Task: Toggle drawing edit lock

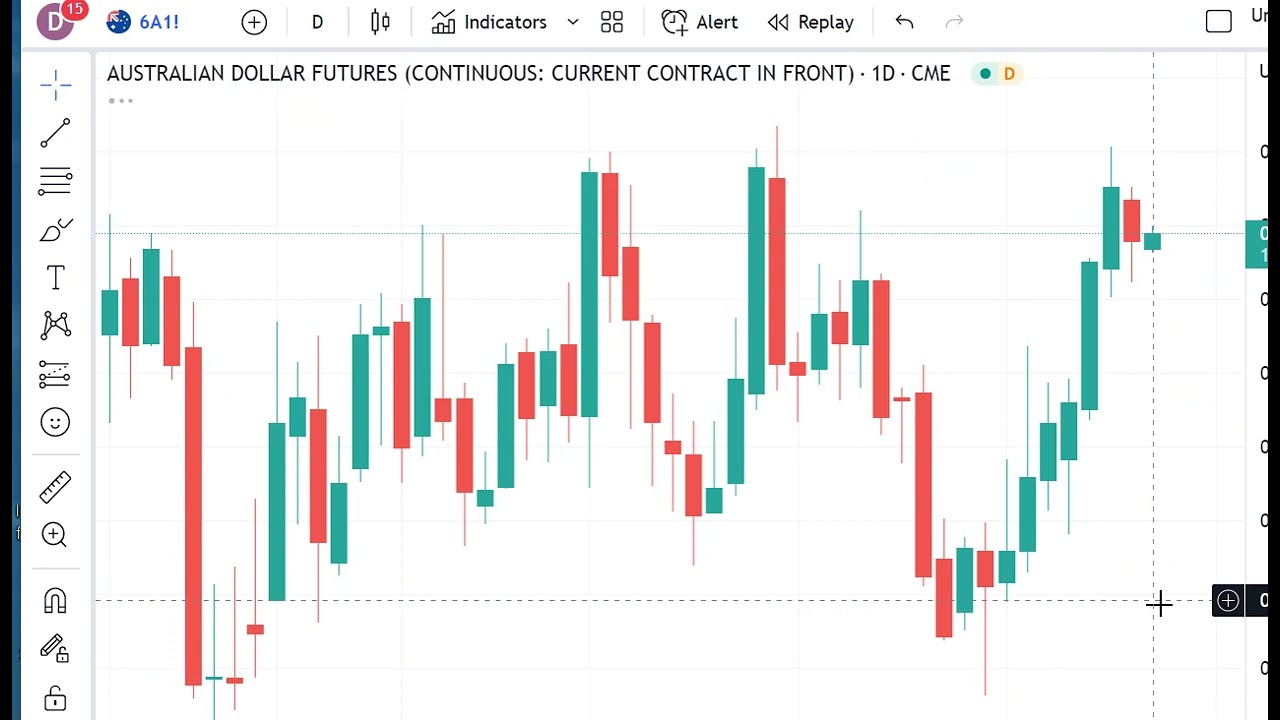Action: [55, 648]
